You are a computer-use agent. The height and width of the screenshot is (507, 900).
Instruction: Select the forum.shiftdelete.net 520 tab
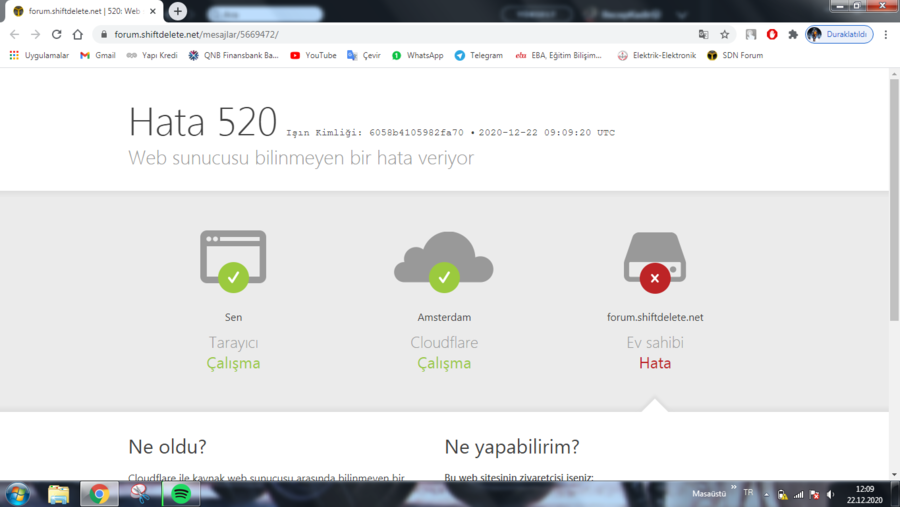[84, 11]
